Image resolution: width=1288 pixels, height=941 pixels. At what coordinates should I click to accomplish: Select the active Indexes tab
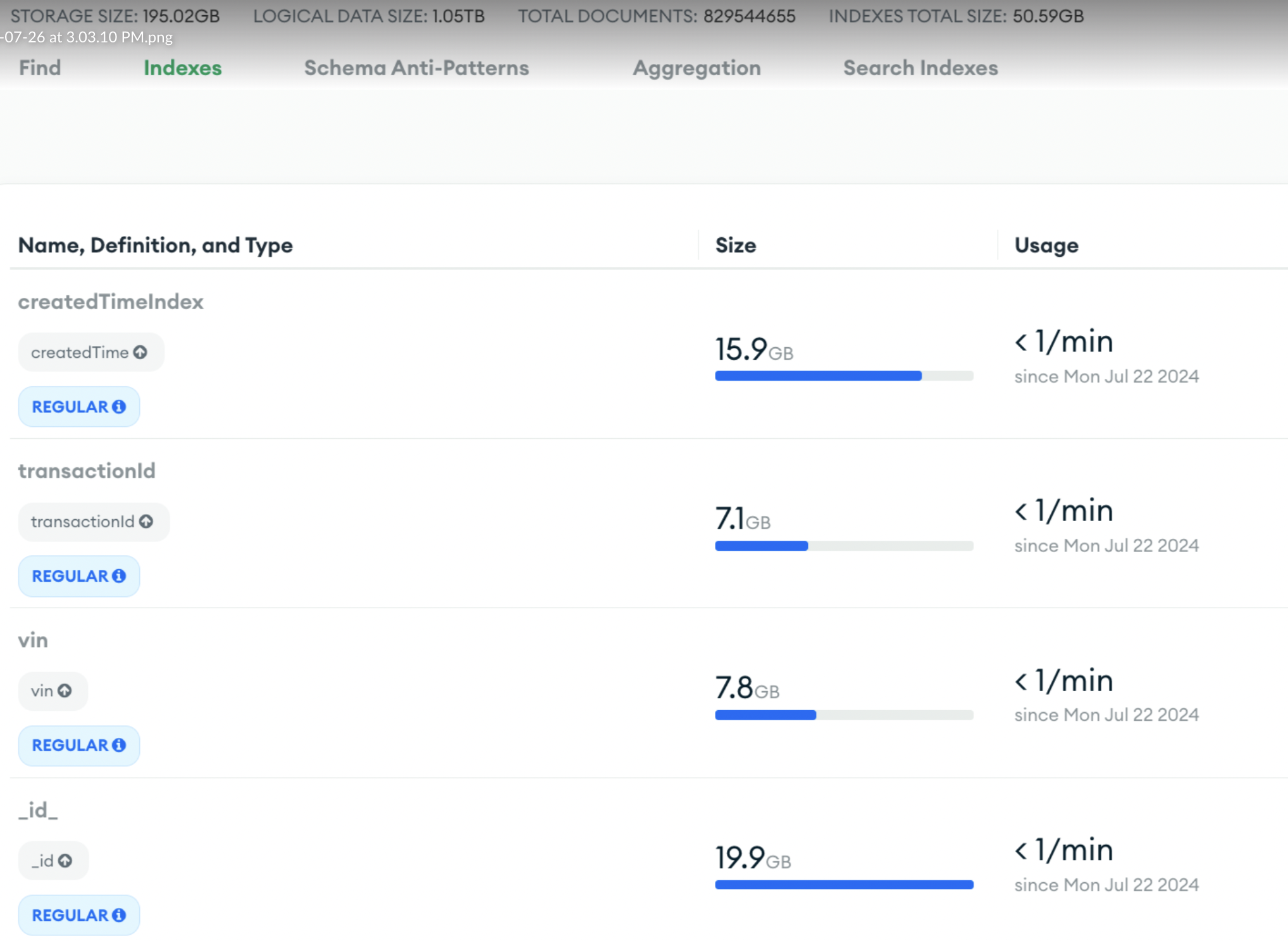182,68
